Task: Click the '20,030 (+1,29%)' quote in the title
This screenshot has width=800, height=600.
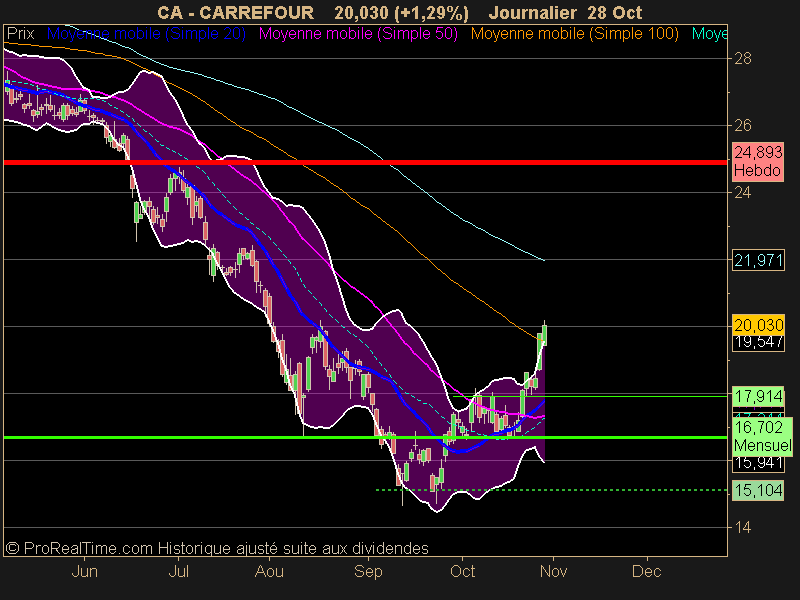Action: pos(402,12)
